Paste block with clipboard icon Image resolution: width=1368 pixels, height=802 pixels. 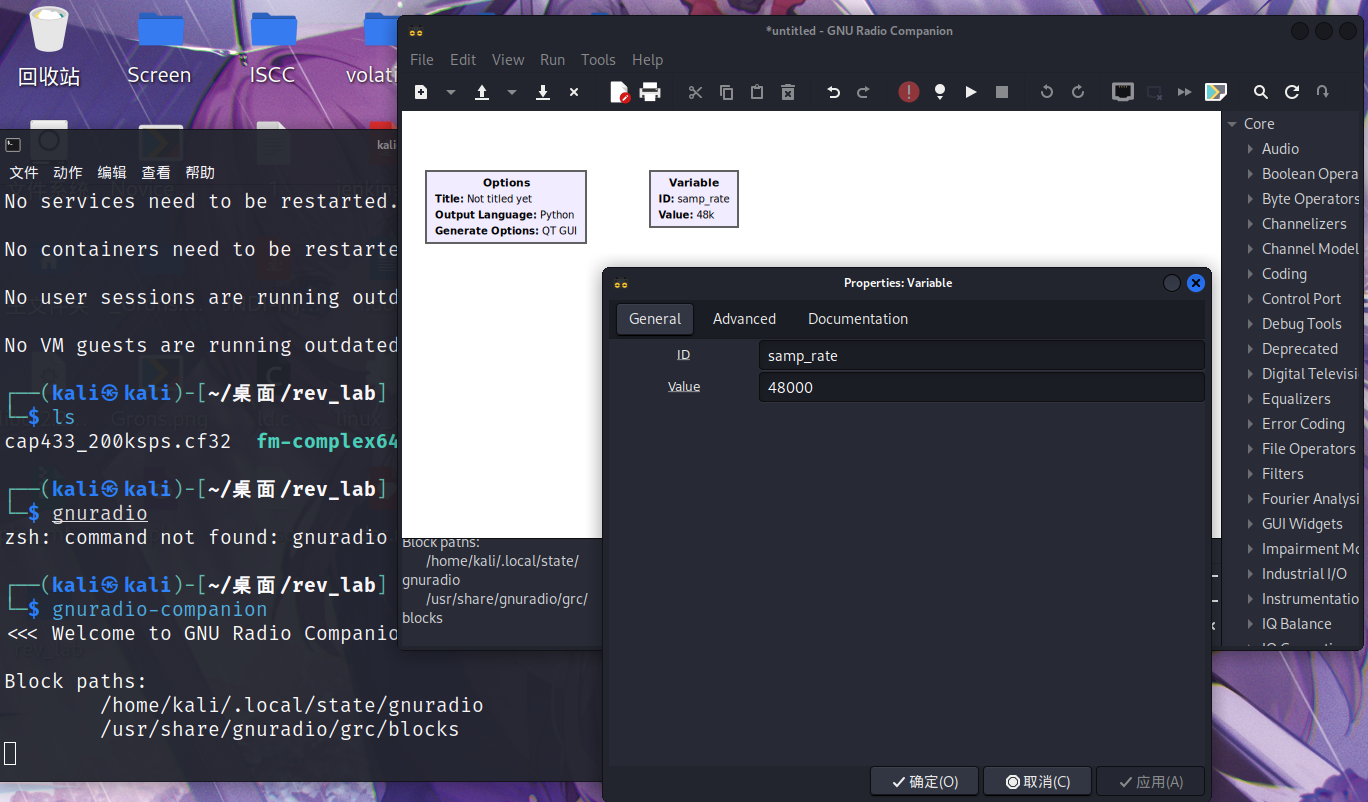tap(757, 92)
